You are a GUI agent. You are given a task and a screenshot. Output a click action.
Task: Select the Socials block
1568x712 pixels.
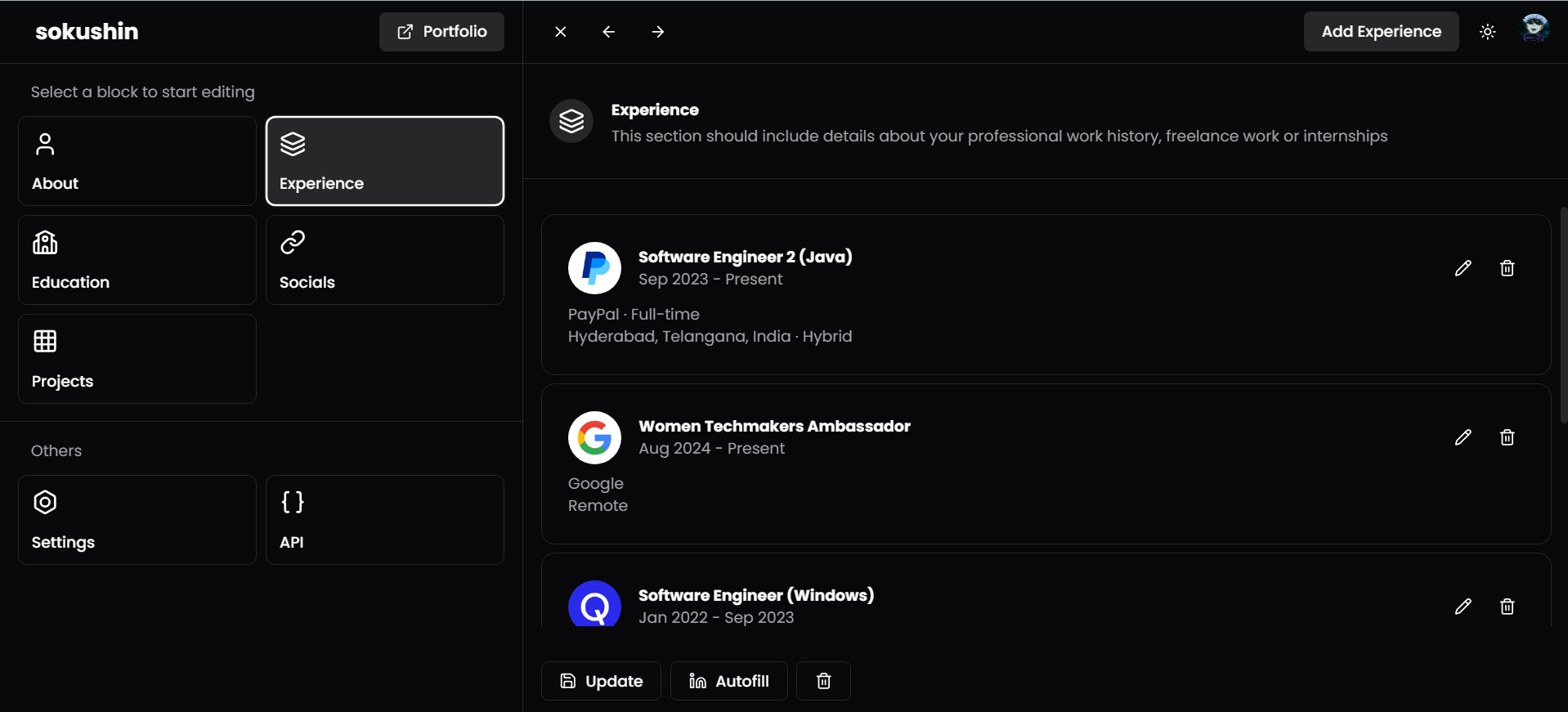tap(385, 260)
